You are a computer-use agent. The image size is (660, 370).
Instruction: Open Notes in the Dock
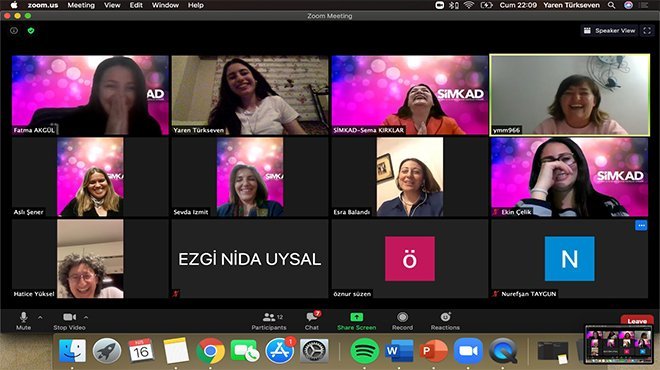[x=176, y=350]
